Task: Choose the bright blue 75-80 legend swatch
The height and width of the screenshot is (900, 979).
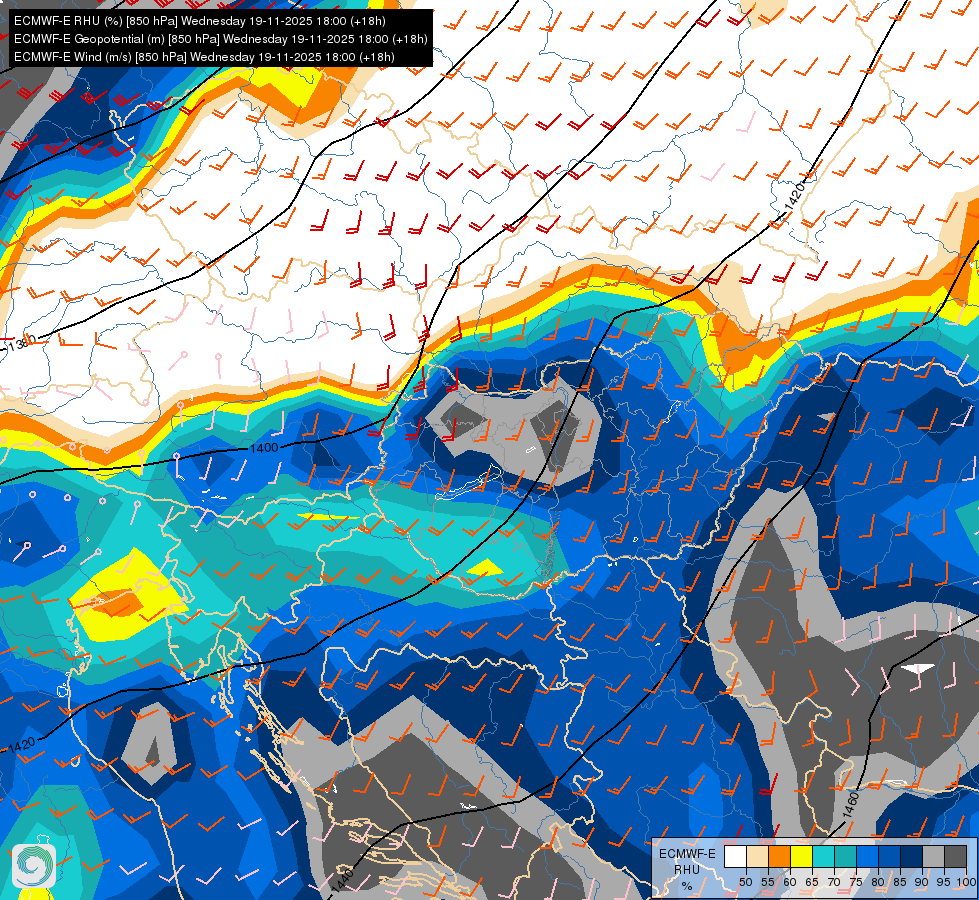Action: coord(867,857)
